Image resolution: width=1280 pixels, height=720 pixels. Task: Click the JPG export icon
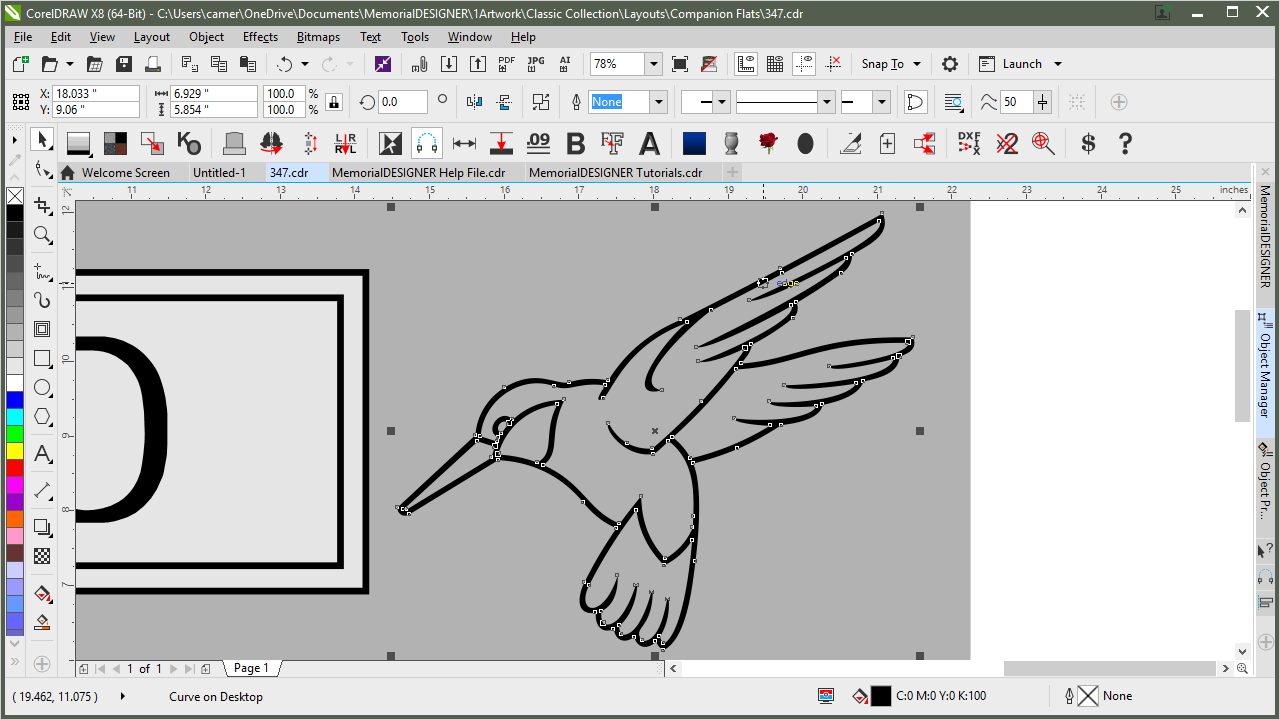536,64
